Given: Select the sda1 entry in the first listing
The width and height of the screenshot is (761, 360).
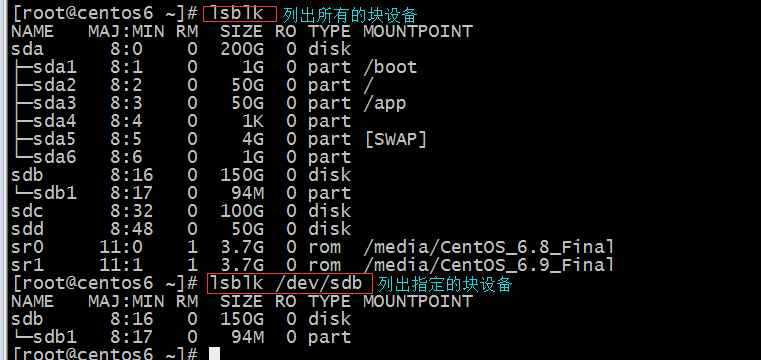Looking at the screenshot, I should (55, 67).
